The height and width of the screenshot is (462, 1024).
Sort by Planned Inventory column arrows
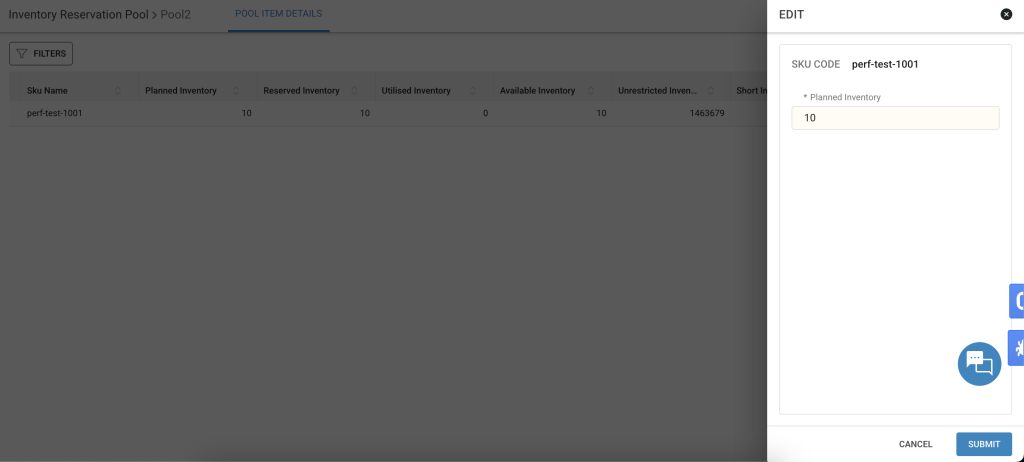[236, 91]
